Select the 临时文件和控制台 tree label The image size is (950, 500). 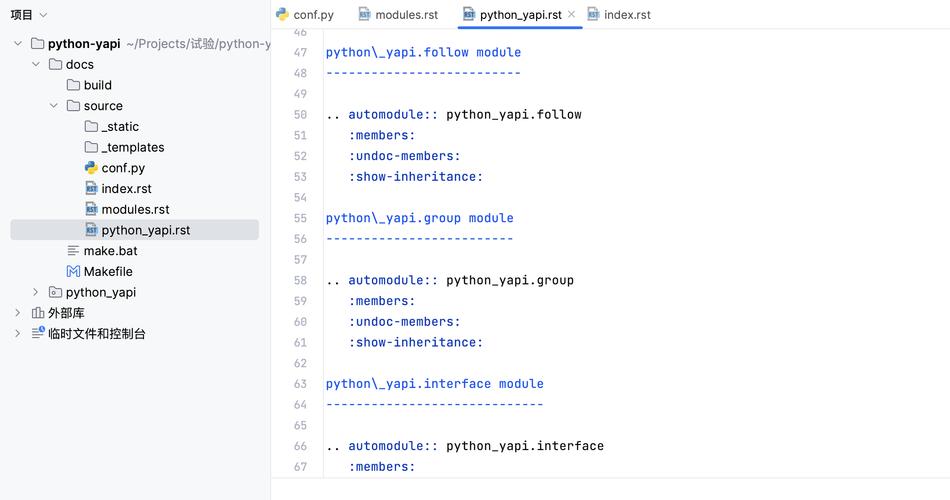97,333
